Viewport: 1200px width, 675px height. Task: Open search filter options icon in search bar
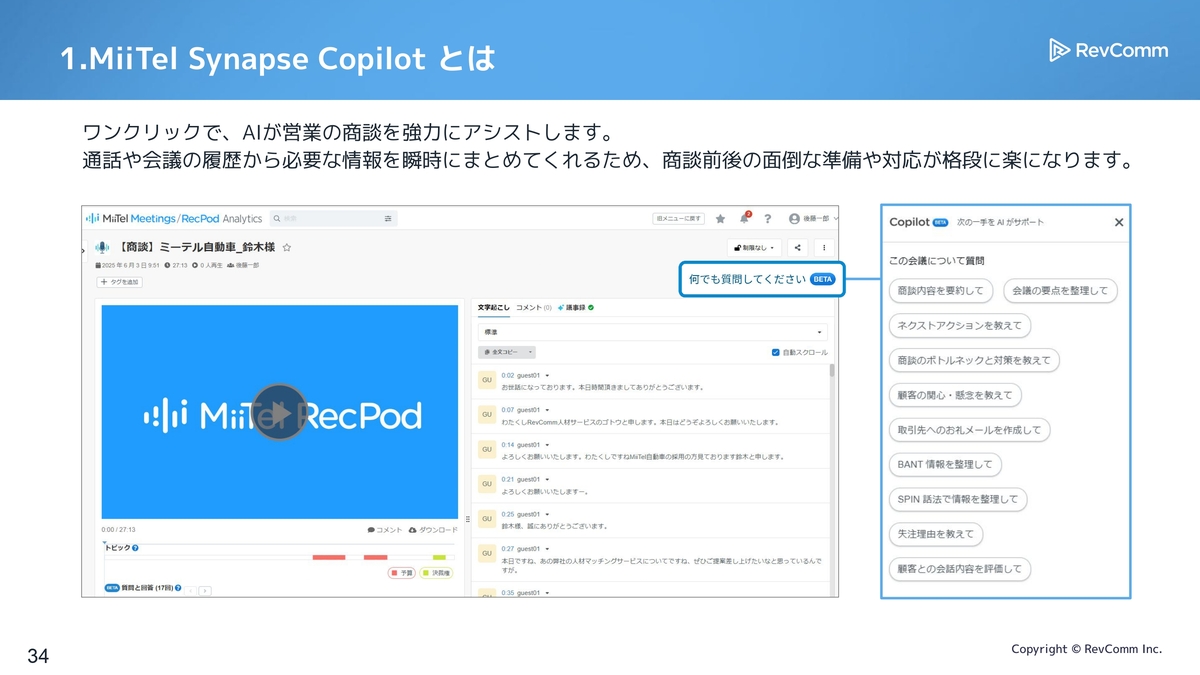[387, 218]
